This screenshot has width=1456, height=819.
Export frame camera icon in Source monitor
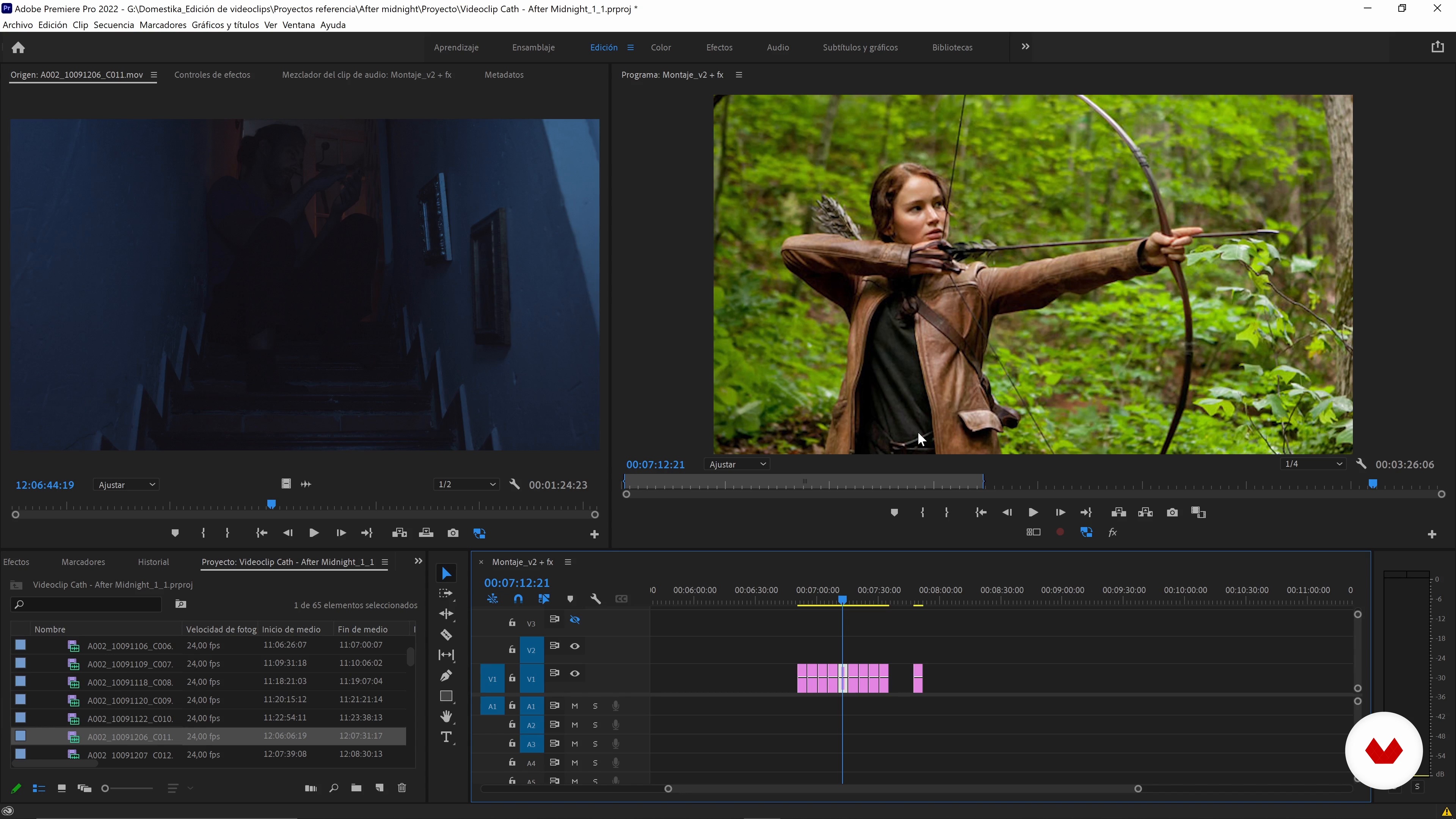(x=453, y=533)
